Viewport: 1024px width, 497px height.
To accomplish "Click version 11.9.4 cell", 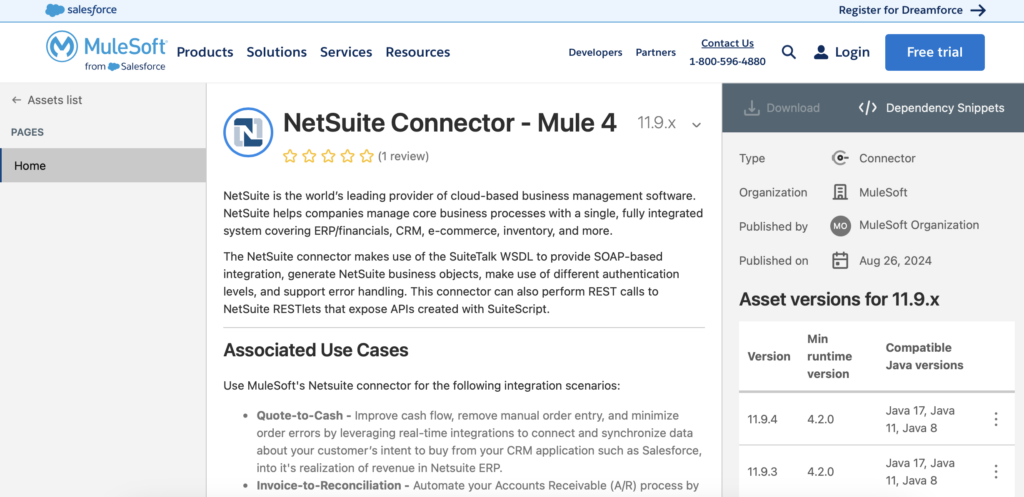I will pos(763,419).
